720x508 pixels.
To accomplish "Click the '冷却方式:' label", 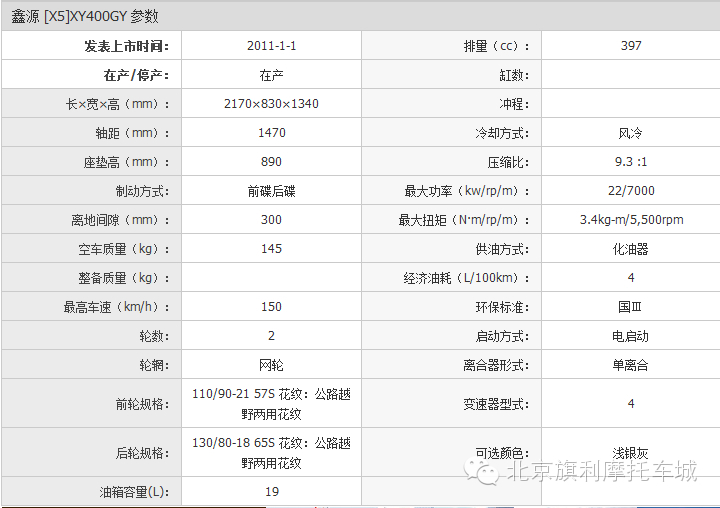I will [x=502, y=133].
